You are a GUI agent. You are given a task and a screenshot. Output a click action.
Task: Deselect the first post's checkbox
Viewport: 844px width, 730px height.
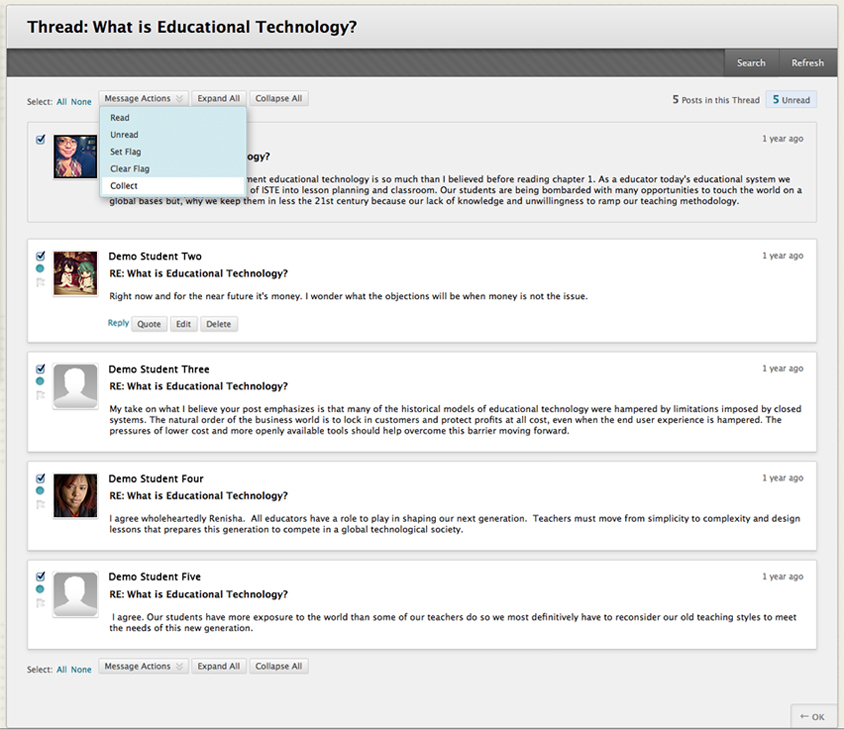(40, 140)
